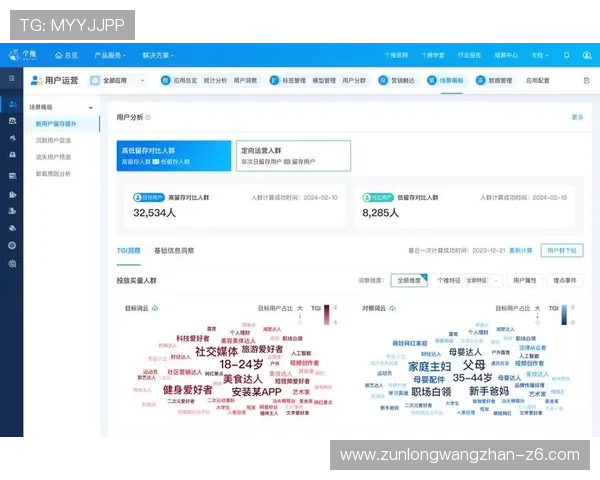Click the 应用总览 icon in the toolbar
Screen dimensions: 600x480
(166, 80)
